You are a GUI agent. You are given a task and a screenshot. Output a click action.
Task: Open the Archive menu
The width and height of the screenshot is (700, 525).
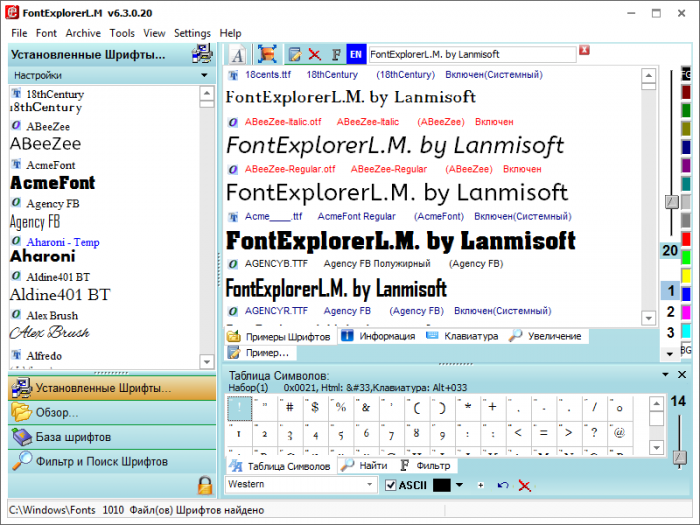pos(83,33)
